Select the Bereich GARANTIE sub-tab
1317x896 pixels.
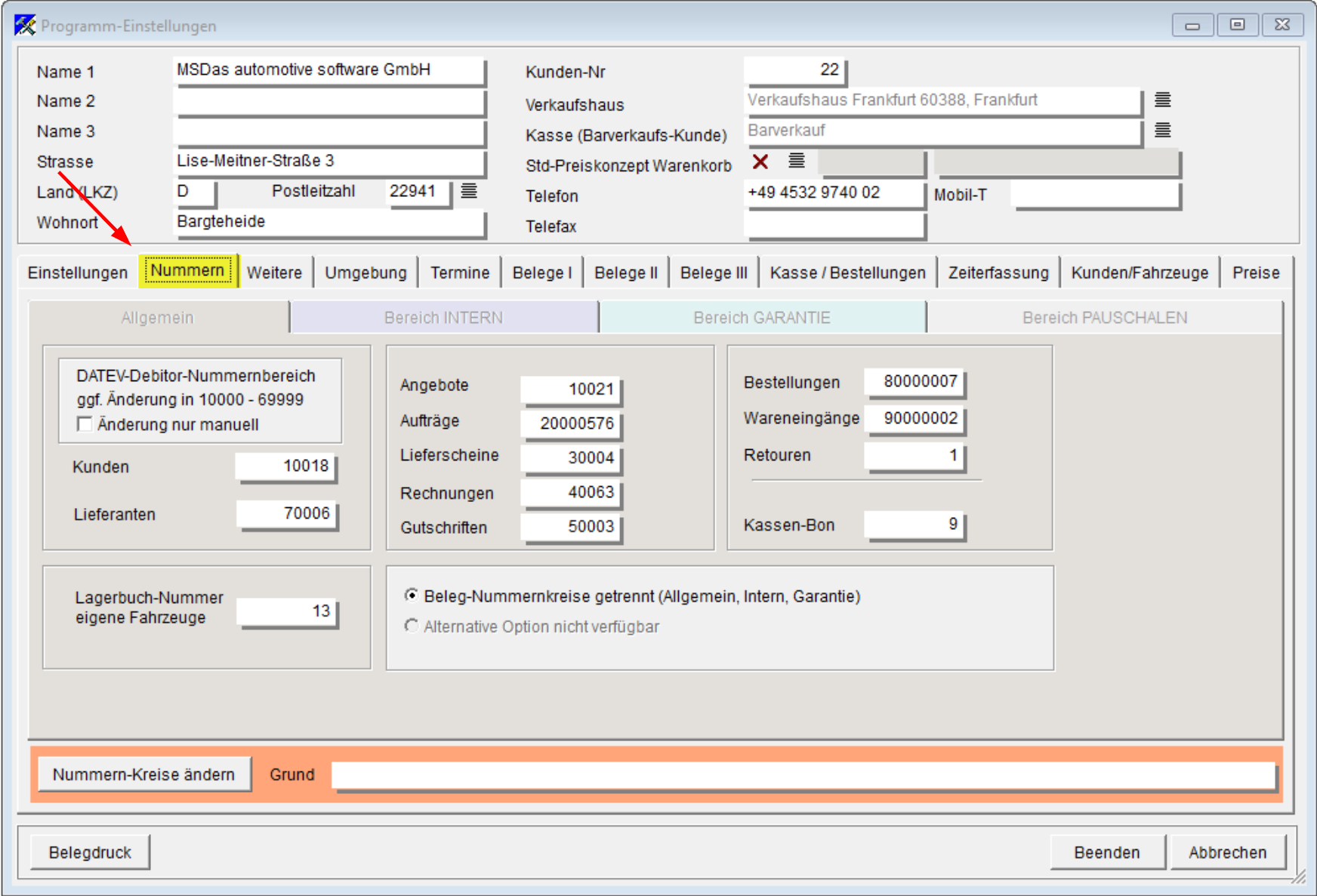[762, 318]
